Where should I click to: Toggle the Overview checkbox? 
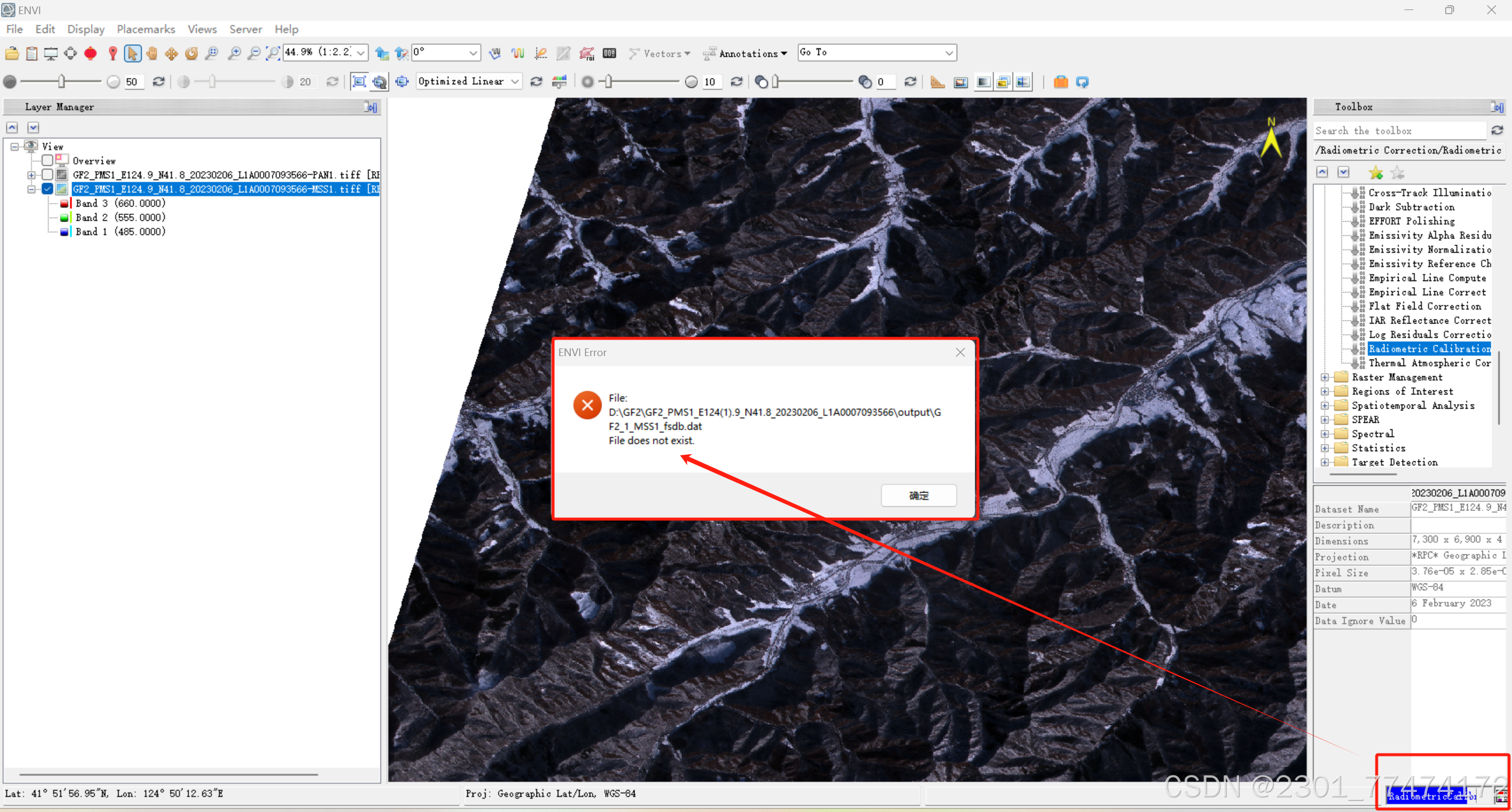[48, 161]
